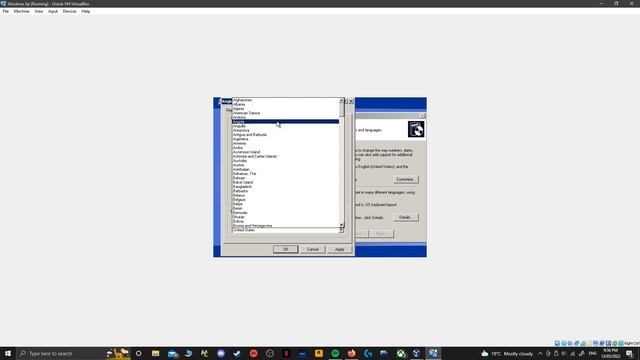Open the notification center icon
Screen dimensions: 640x360
tap(629, 353)
